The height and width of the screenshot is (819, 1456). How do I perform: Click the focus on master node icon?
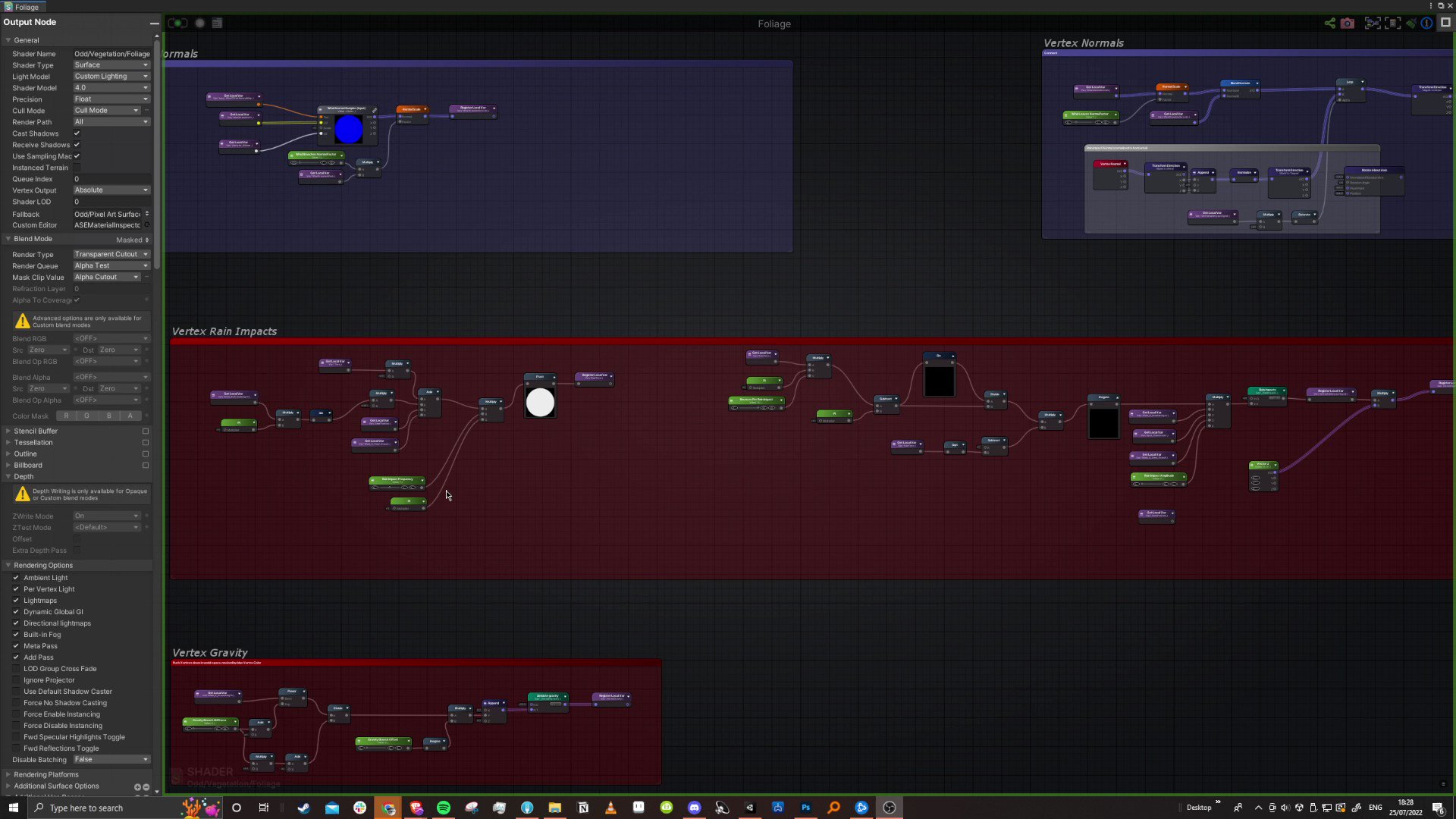(1392, 23)
